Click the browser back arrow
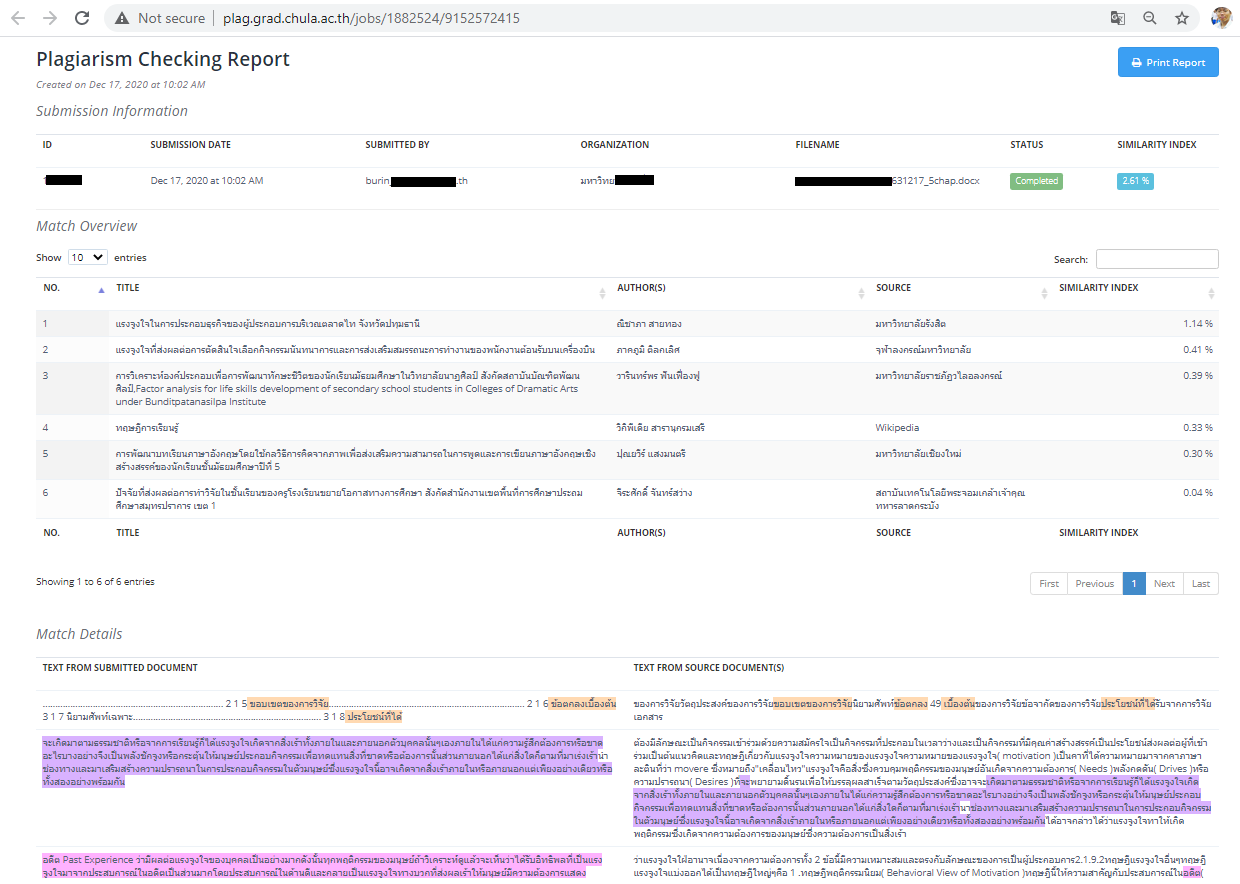This screenshot has height=884, width=1240. [19, 18]
